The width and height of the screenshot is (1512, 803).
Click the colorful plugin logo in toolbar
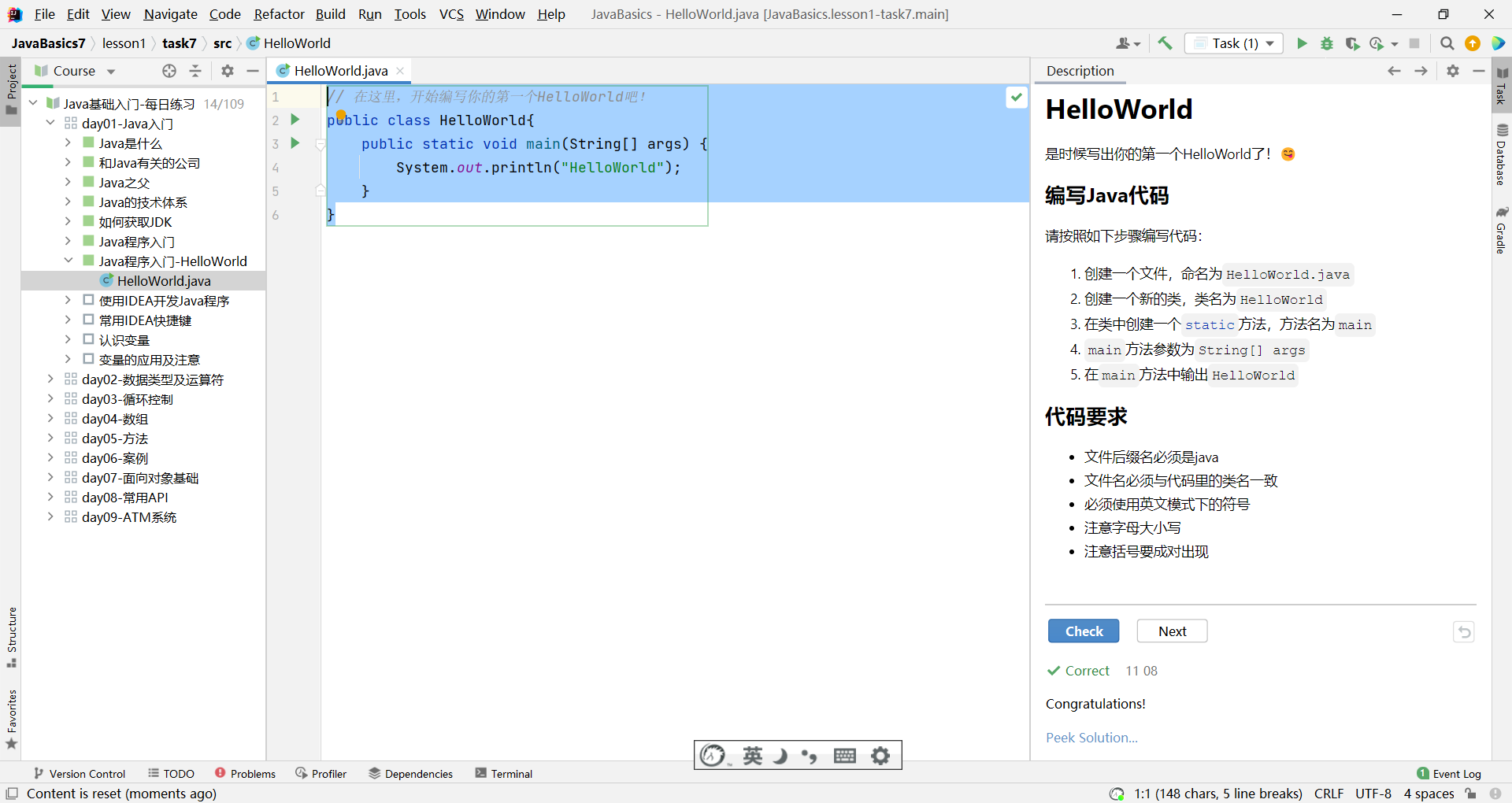tap(1498, 43)
